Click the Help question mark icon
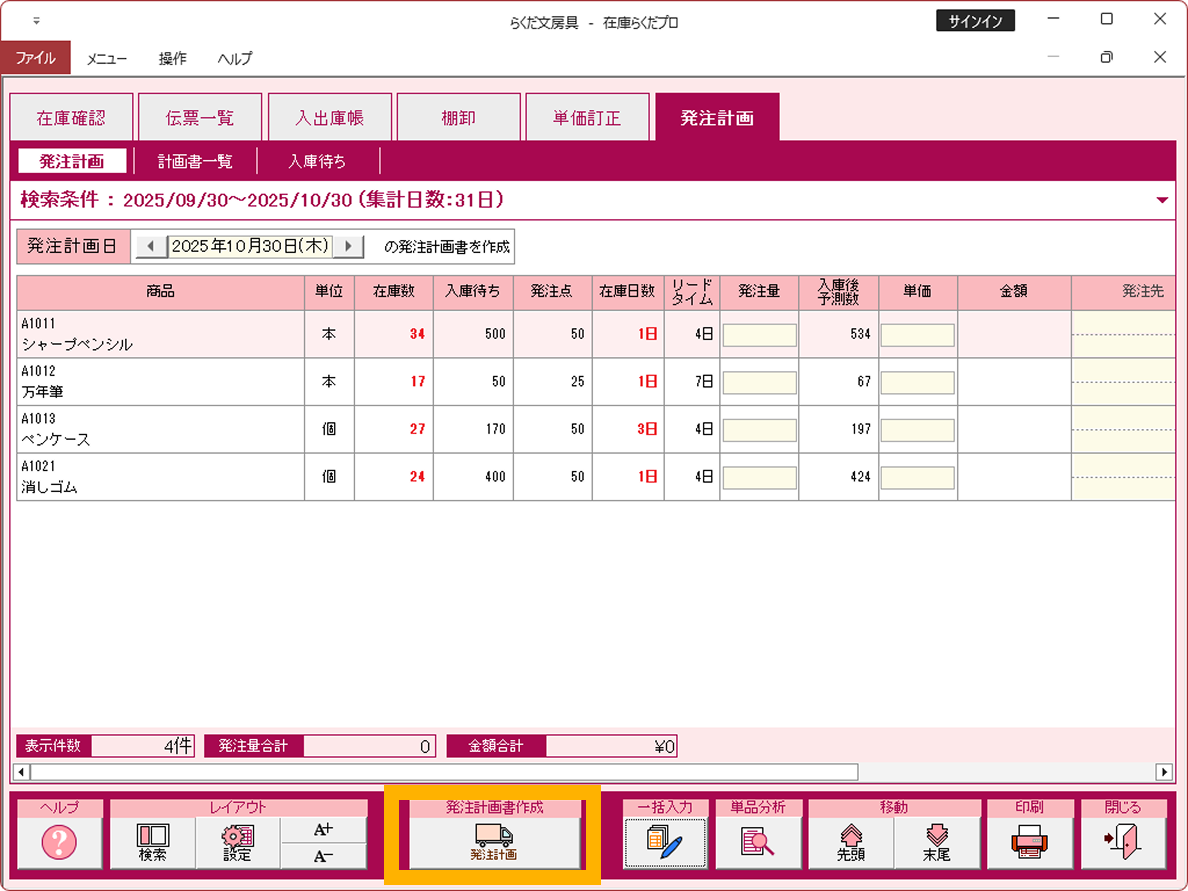 (x=59, y=843)
